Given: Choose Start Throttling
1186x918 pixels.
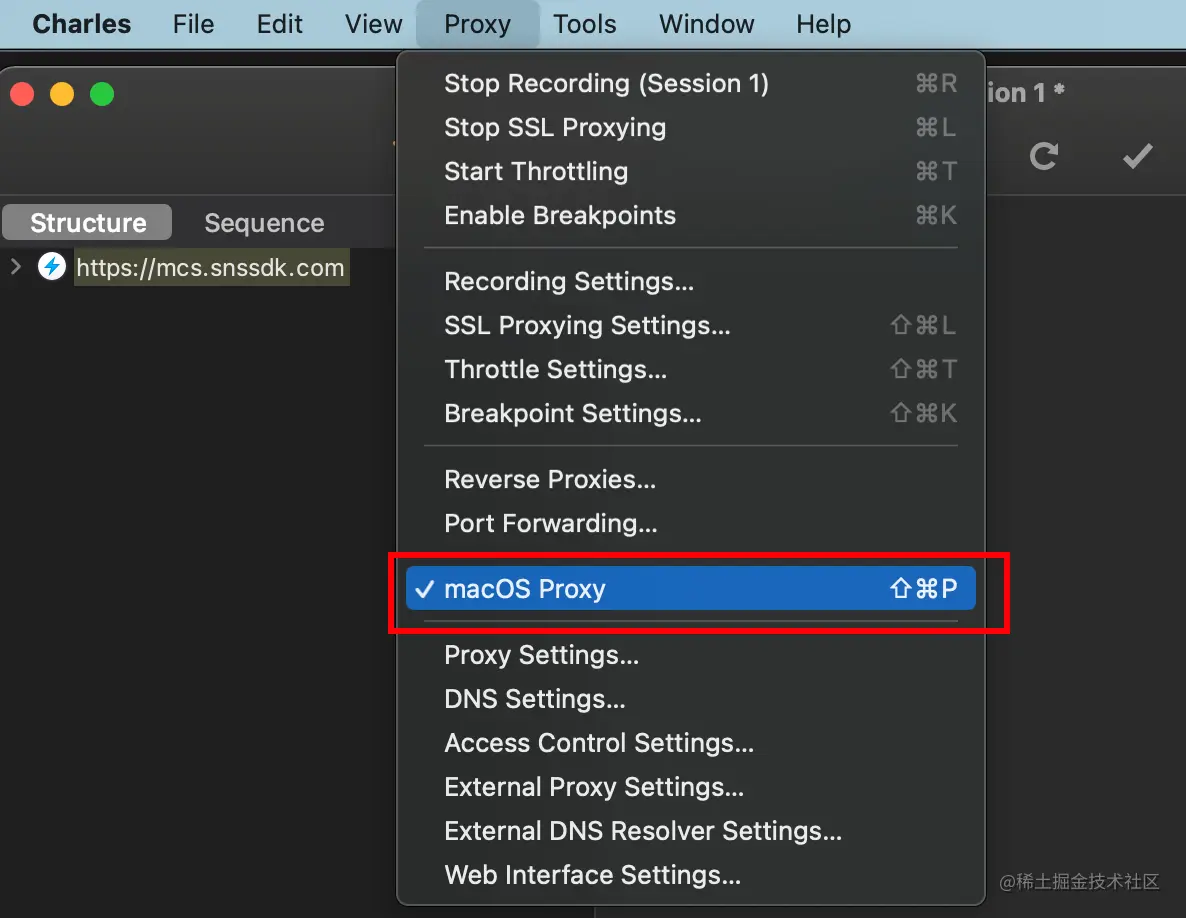Looking at the screenshot, I should [x=691, y=171].
